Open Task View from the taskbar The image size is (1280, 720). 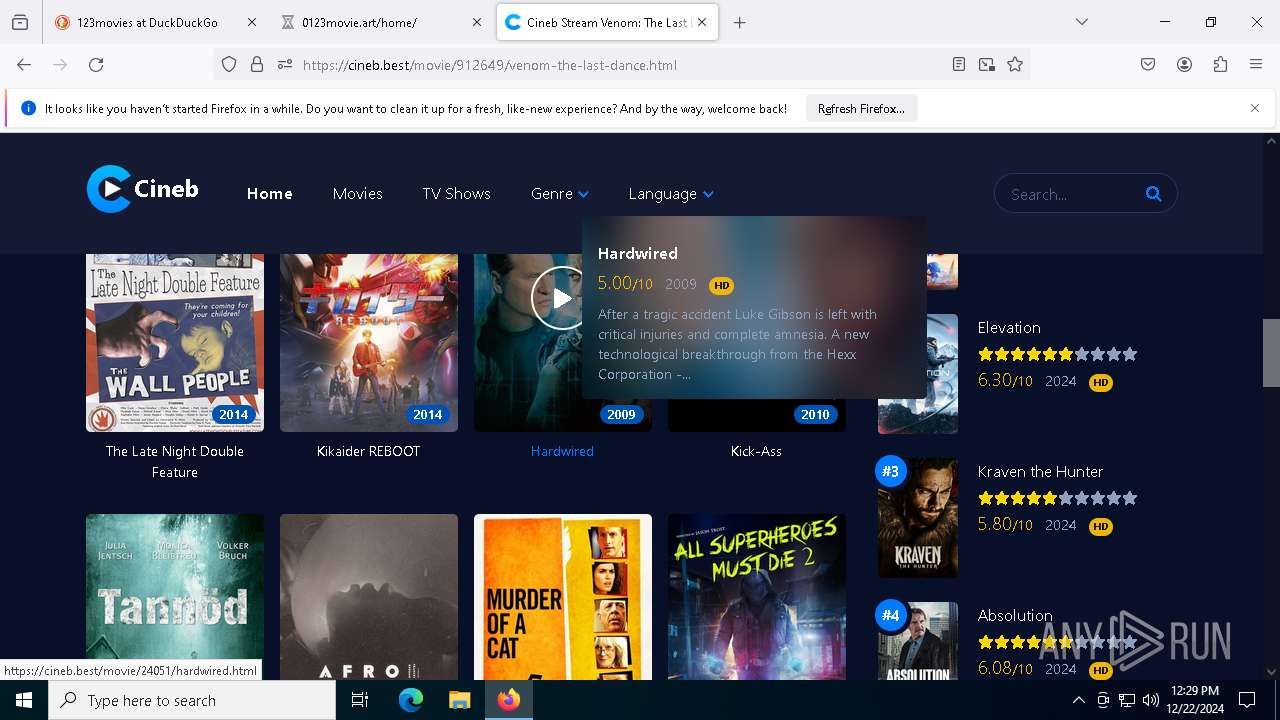click(x=360, y=700)
